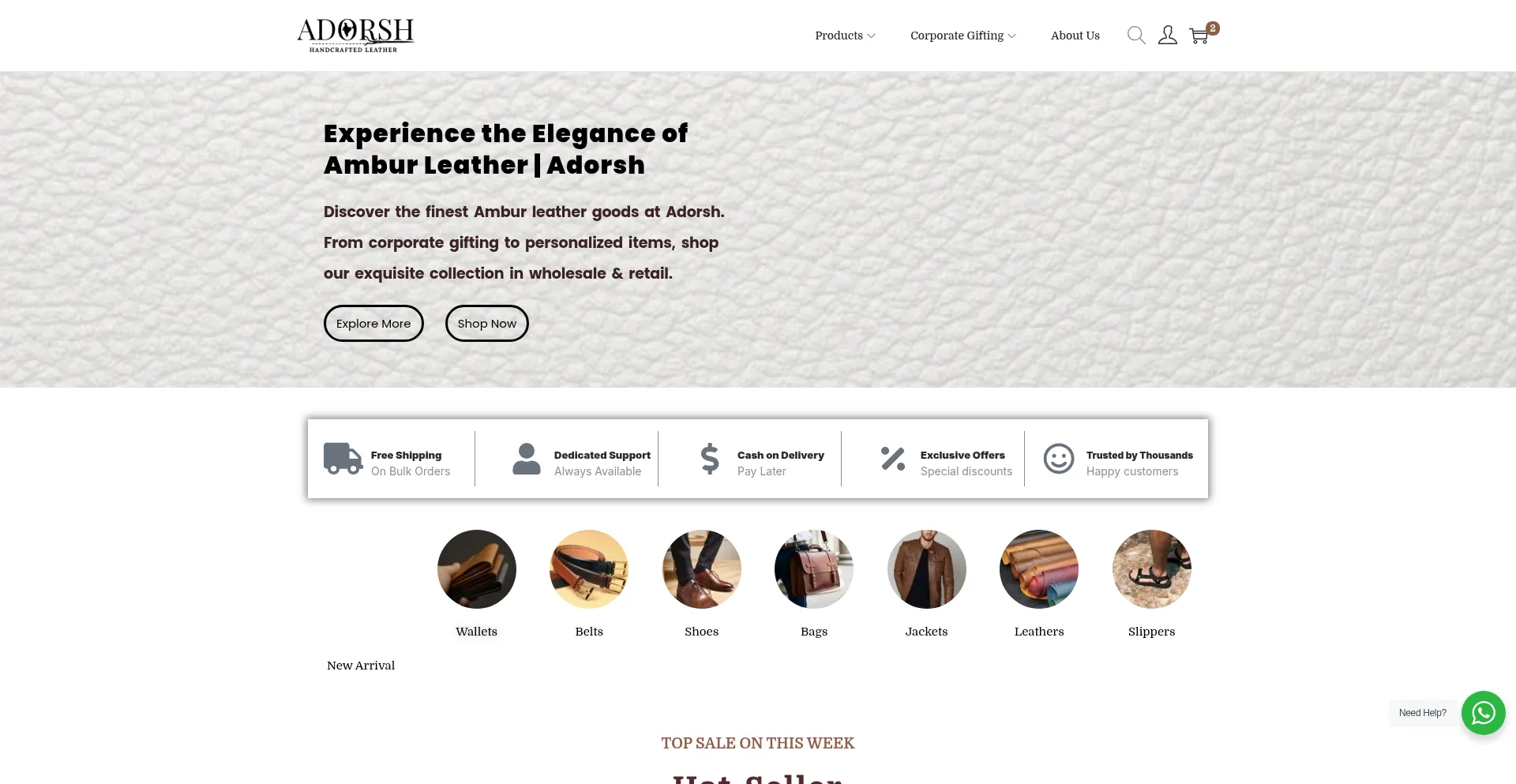Go to Adorsh logo homepage
Viewport: 1516px width, 784px height.
tap(355, 36)
